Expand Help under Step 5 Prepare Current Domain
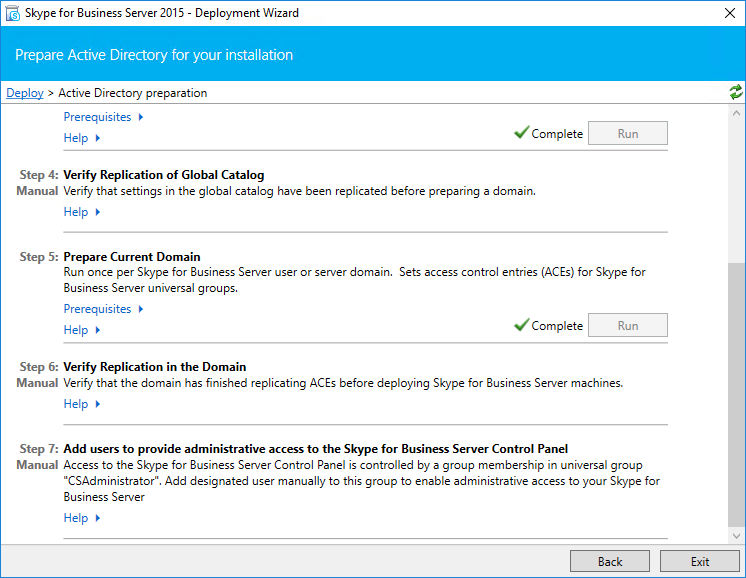Image resolution: width=746 pixels, height=578 pixels. pos(82,330)
